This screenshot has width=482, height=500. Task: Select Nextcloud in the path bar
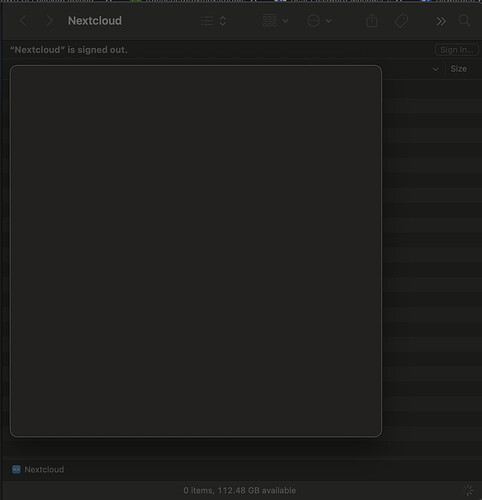tap(44, 469)
